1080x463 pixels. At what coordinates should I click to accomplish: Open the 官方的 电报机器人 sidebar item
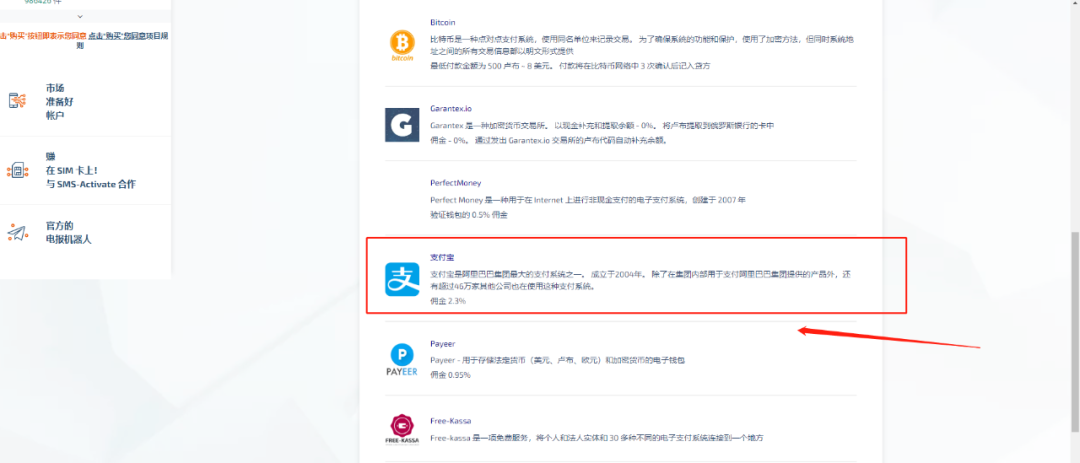tap(68, 232)
